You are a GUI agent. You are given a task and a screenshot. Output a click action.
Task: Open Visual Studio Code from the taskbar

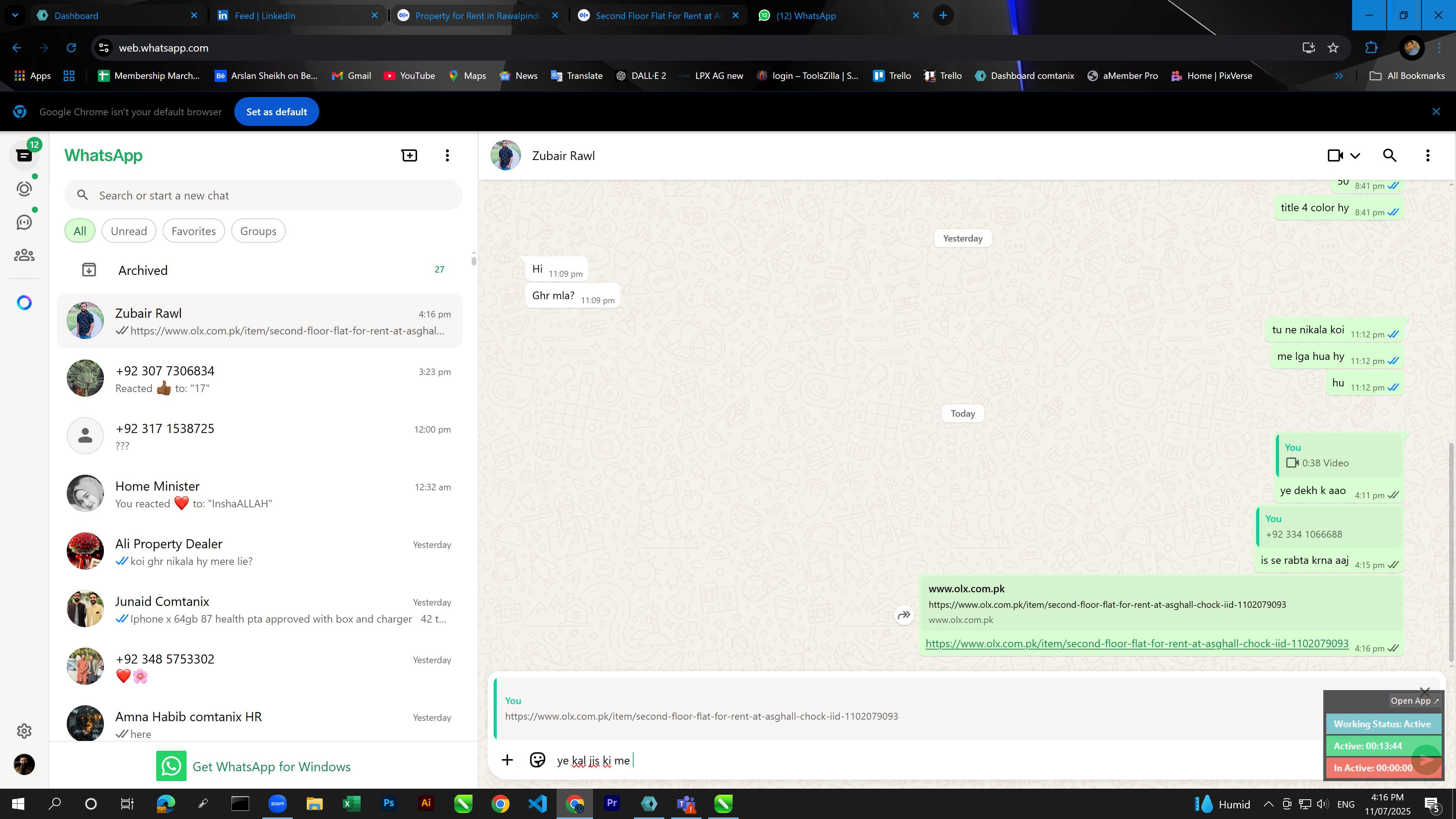point(538,803)
